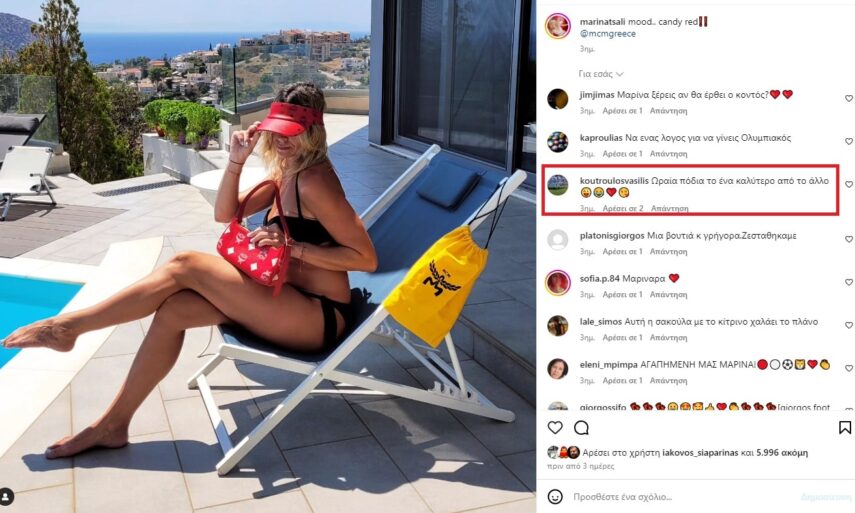This screenshot has height=513, width=855.
Task: View likes on platonisgiorgos comment
Action: [x=622, y=252]
